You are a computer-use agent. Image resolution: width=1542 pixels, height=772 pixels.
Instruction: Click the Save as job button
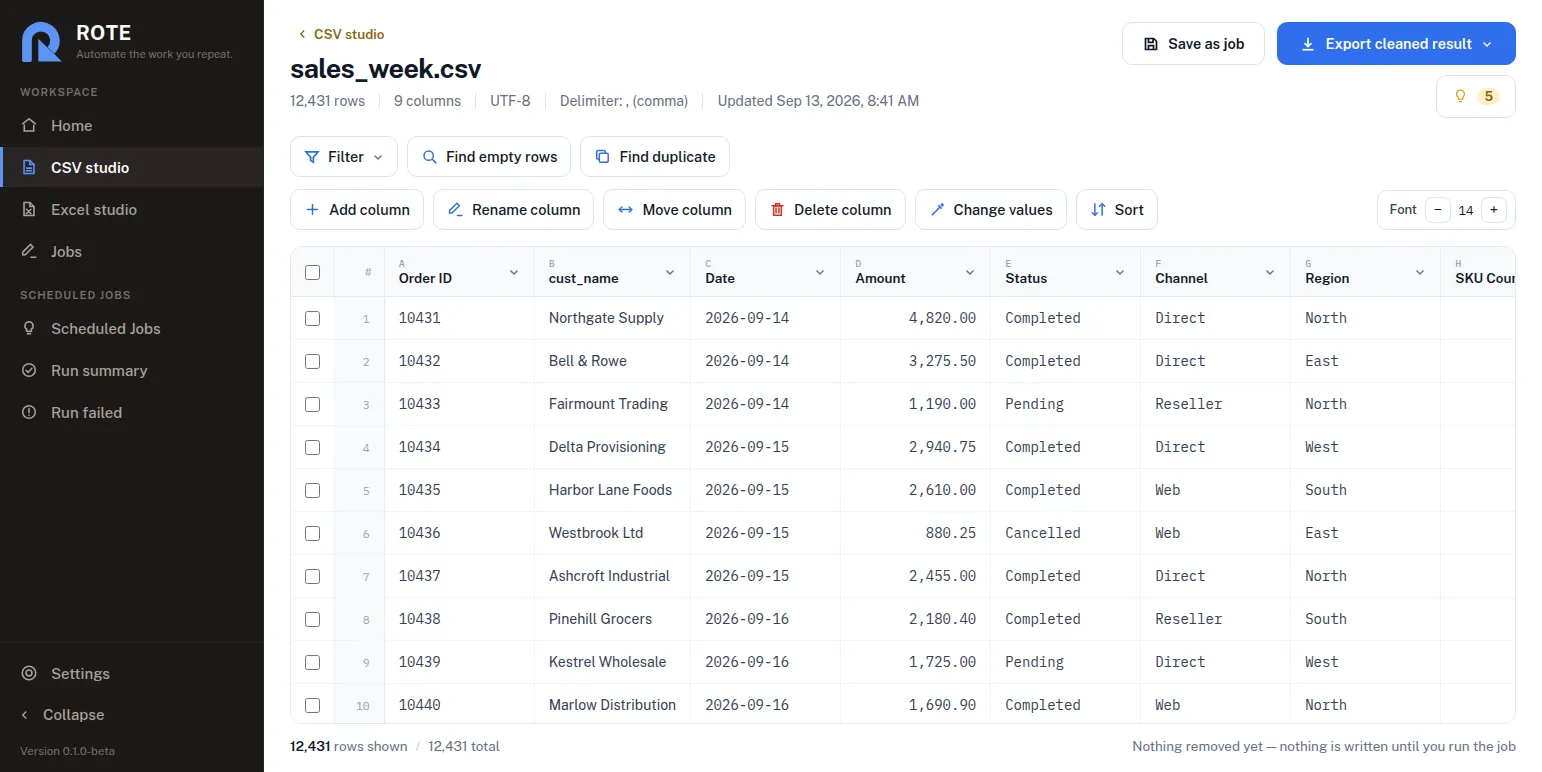(x=1193, y=44)
